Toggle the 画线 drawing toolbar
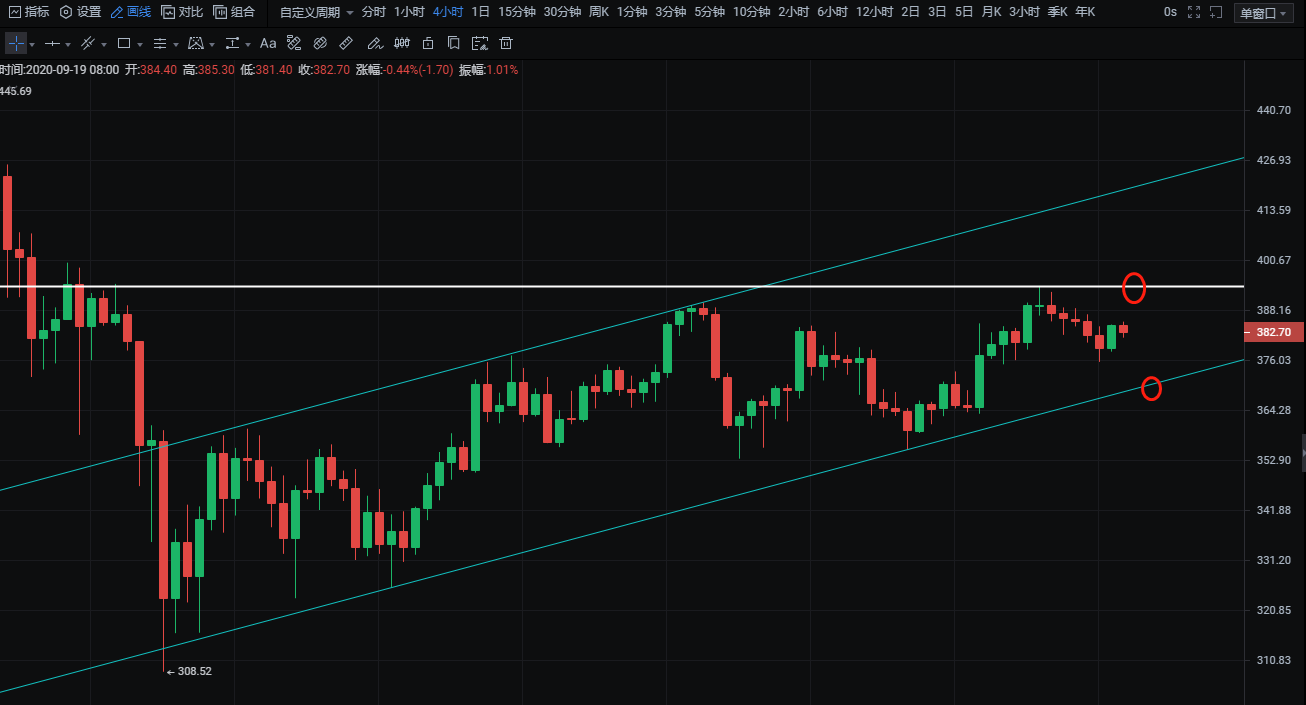The width and height of the screenshot is (1306, 705). tap(130, 12)
